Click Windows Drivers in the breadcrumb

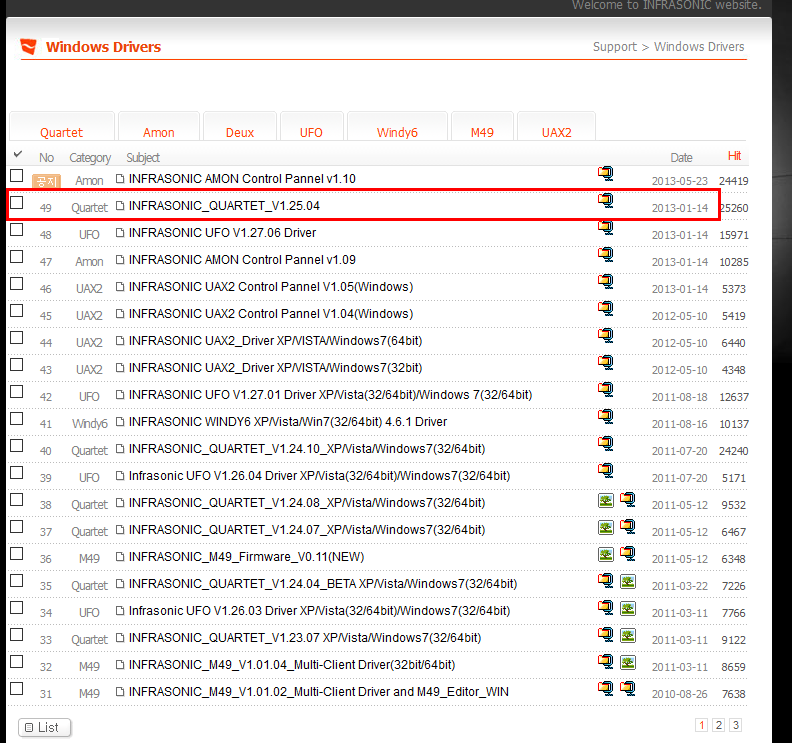(699, 46)
